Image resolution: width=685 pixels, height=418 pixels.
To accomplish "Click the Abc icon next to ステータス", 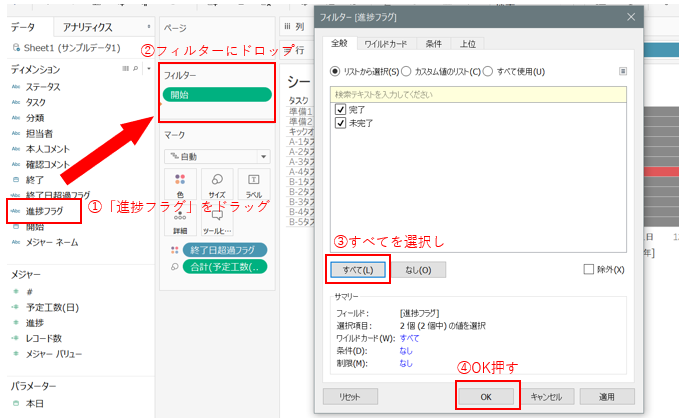I will tap(16, 87).
